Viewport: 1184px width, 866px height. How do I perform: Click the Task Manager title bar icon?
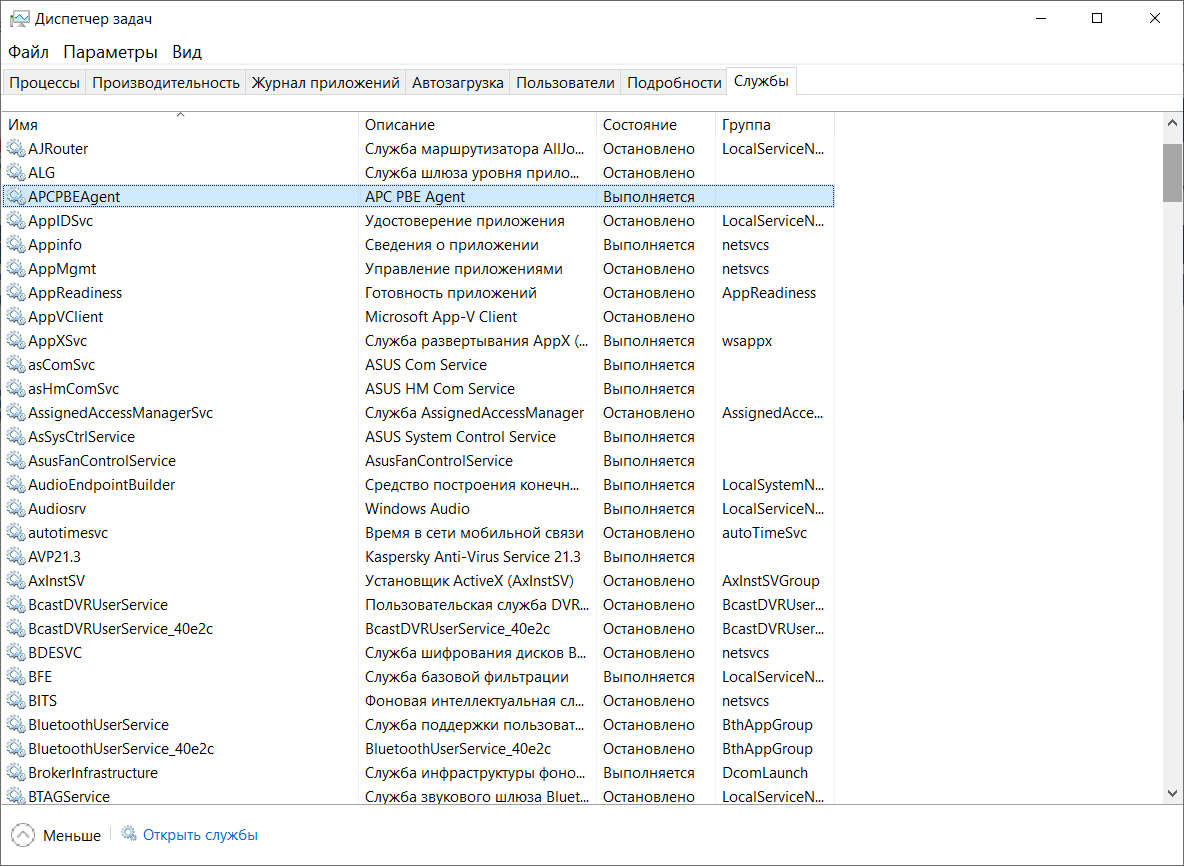point(19,19)
